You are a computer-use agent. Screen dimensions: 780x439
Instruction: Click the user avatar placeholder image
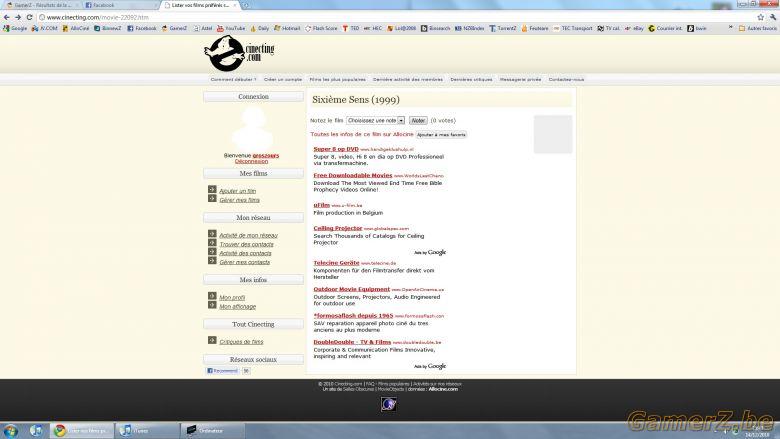(x=253, y=128)
